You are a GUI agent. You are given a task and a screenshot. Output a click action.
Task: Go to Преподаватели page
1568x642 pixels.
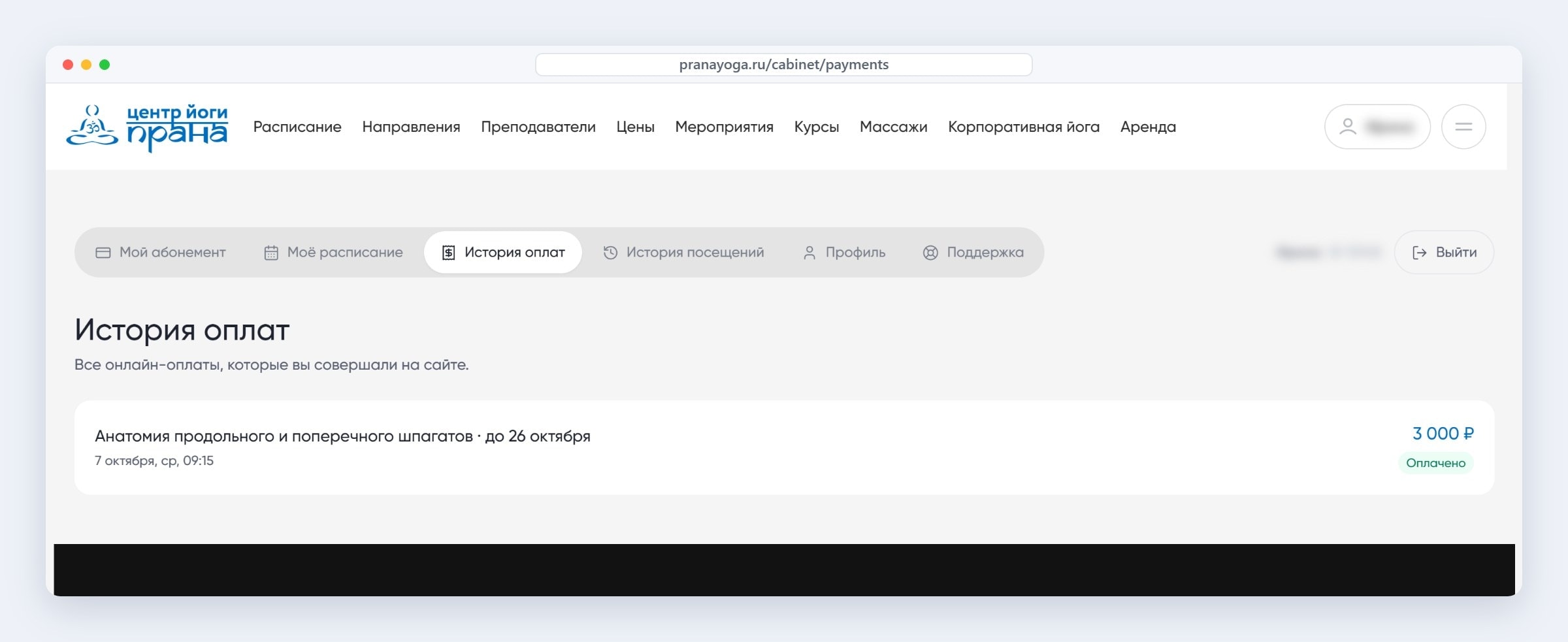pos(538,127)
